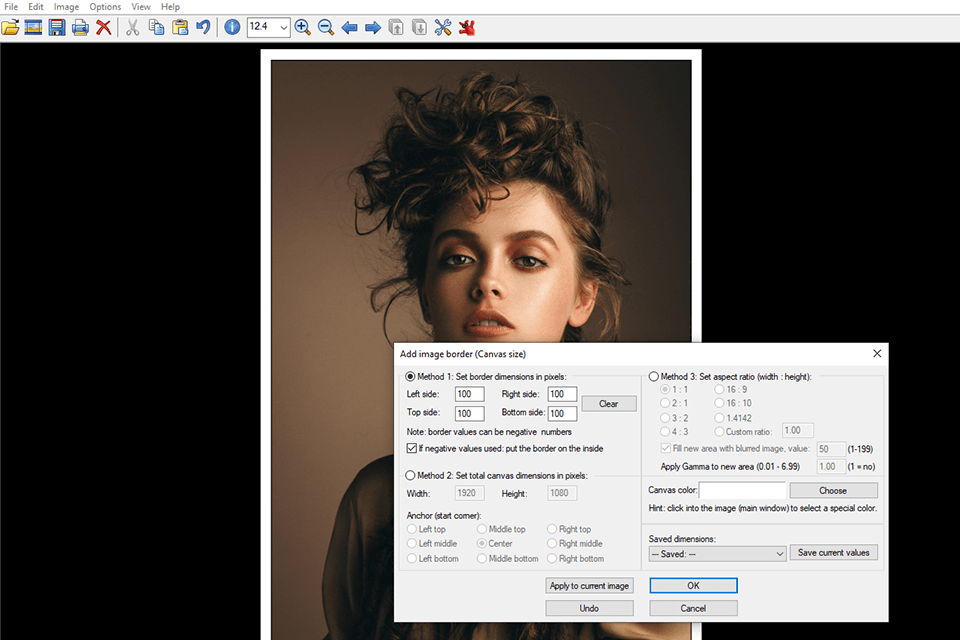Screen dimensions: 960x640
Task: Open the File menu
Action: point(11,7)
